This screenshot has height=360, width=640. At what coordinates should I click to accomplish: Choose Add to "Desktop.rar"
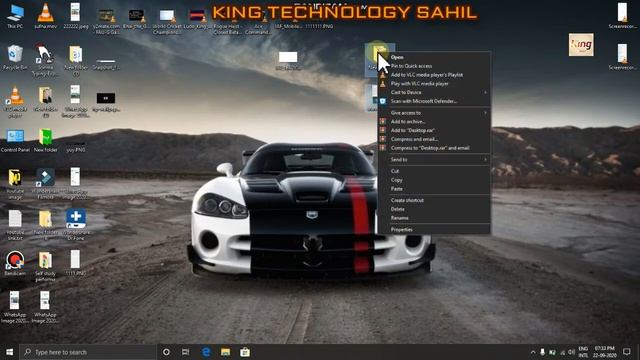point(434,130)
